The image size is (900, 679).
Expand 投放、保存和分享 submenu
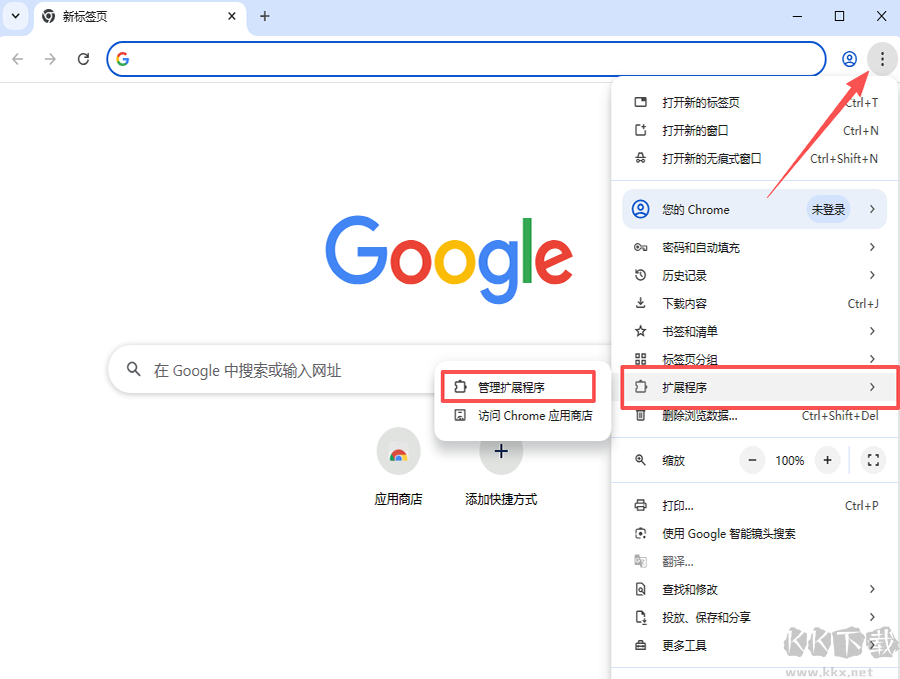[755, 618]
